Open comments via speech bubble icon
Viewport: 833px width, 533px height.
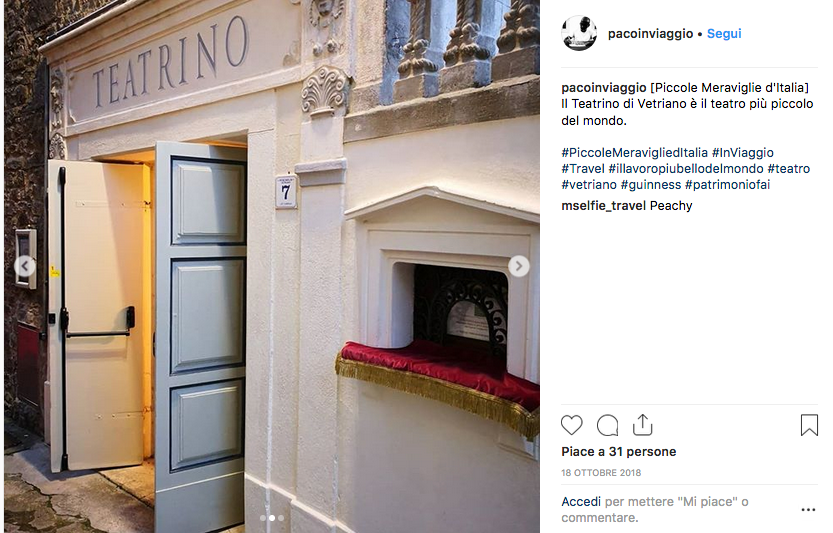pos(607,425)
